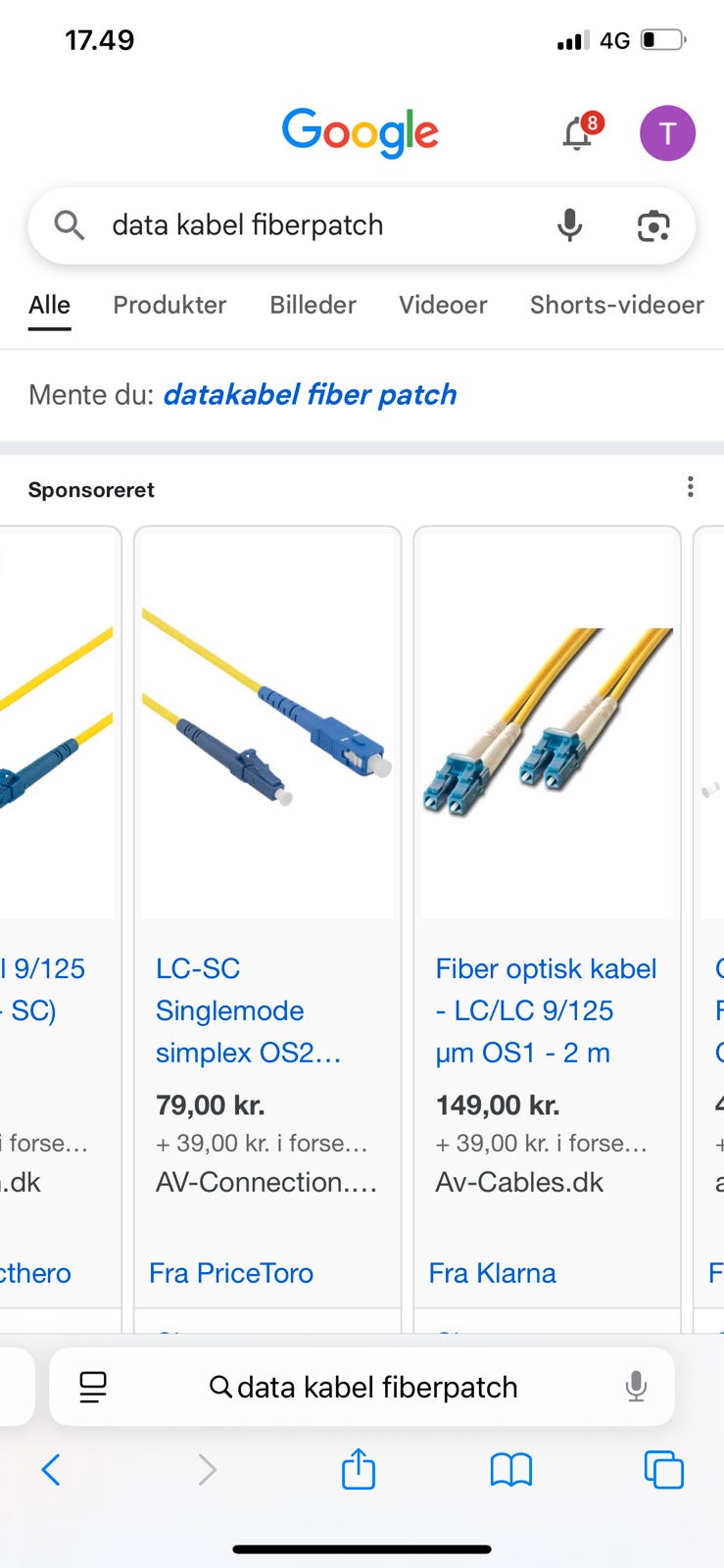Image resolution: width=724 pixels, height=1568 pixels.
Task: Tap the LC-SC Singlemode cable product image
Action: click(267, 723)
